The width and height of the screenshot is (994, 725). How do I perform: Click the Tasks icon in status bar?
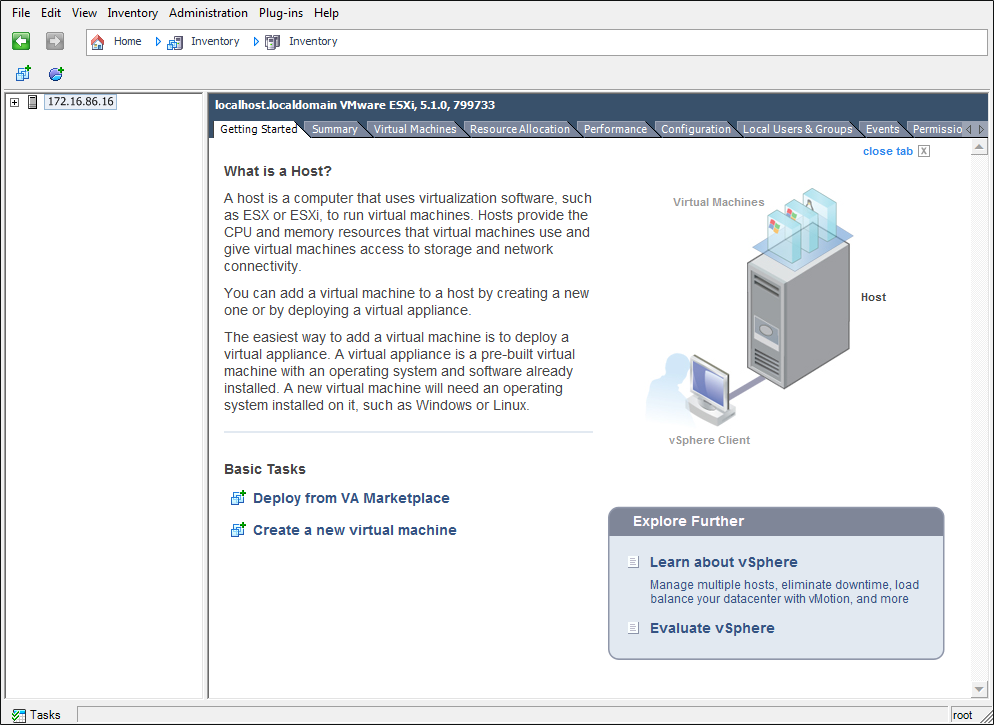click(x=18, y=715)
